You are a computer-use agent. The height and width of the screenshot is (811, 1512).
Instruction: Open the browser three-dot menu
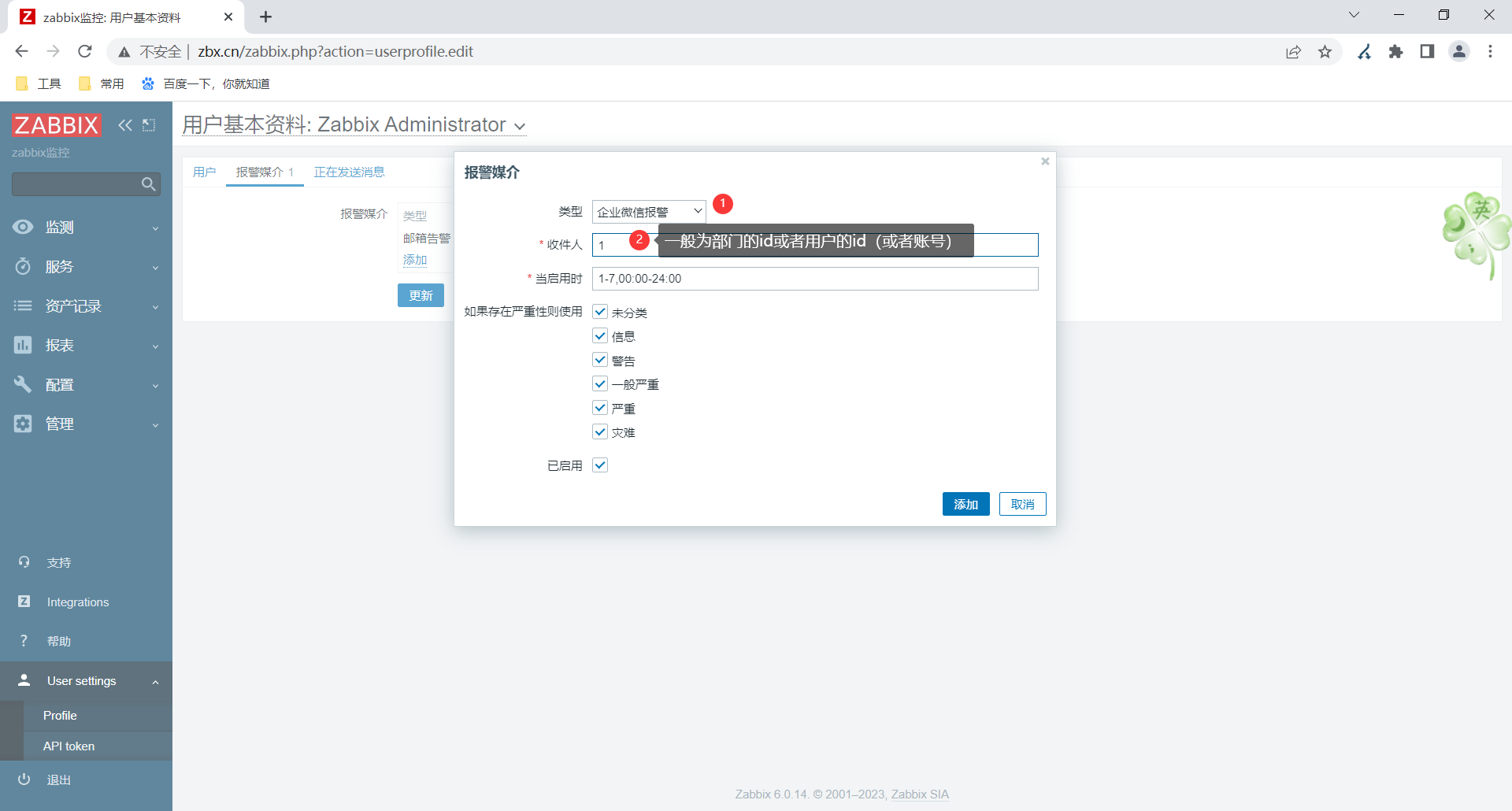(1490, 51)
